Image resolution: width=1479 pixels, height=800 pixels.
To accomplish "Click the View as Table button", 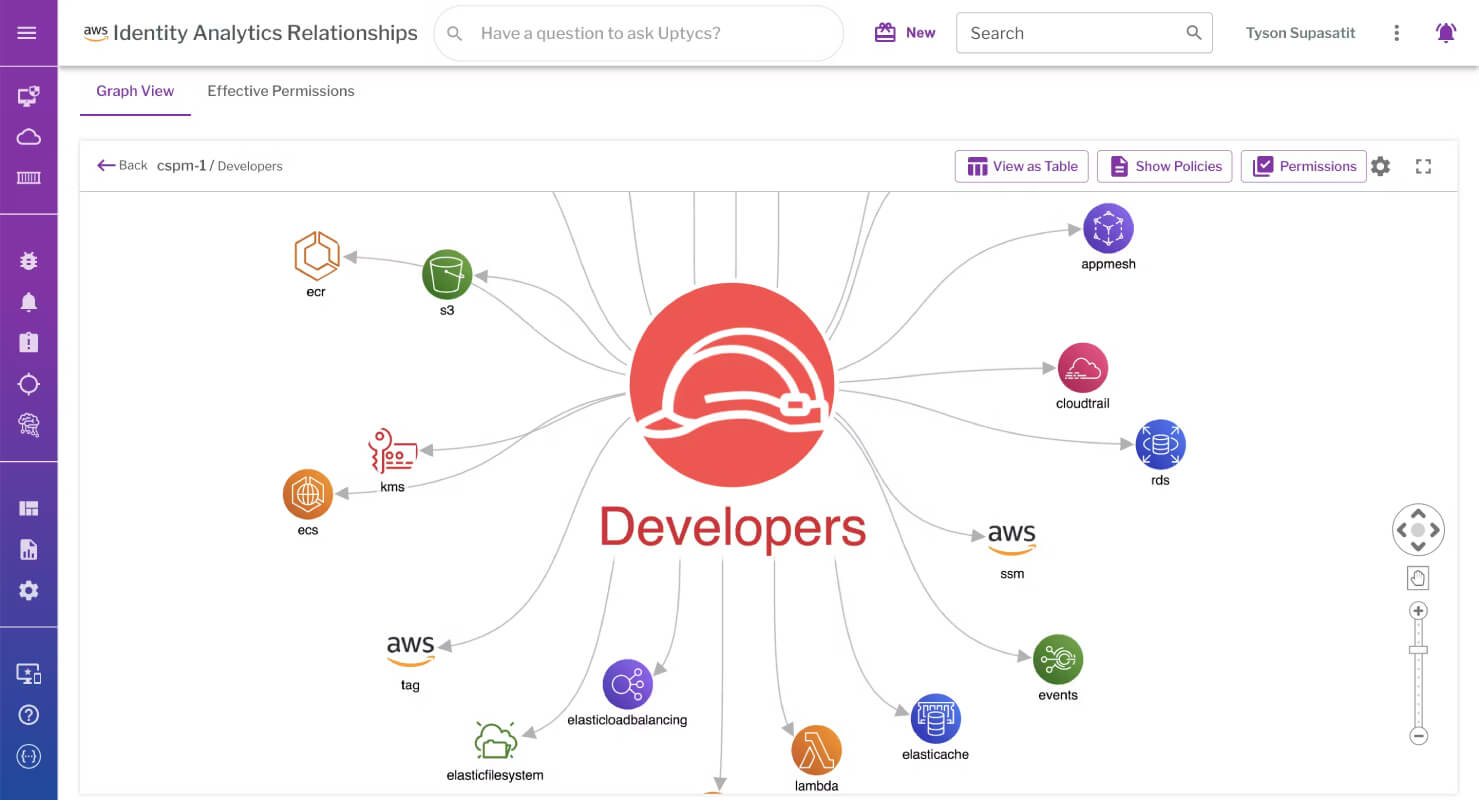I will (x=1021, y=166).
